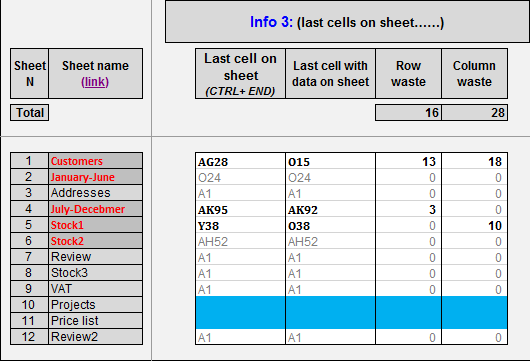Select the 'Last cell on sheet' header
This screenshot has height=361, width=530.
click(x=240, y=73)
